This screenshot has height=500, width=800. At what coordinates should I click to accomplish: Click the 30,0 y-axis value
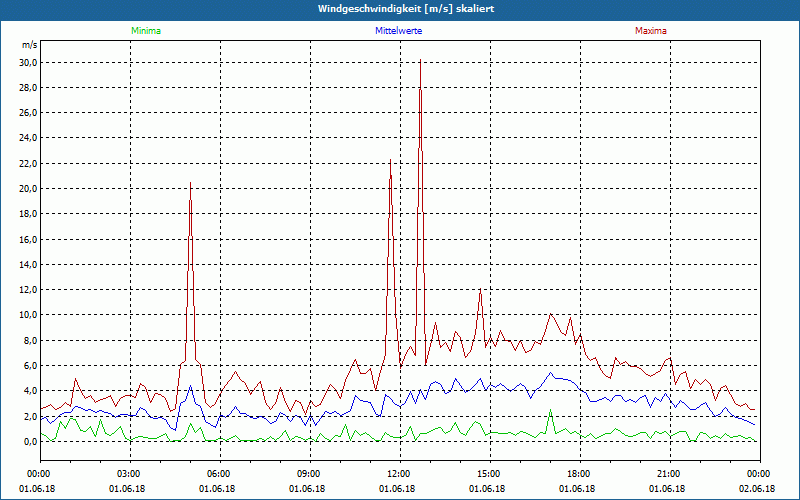click(x=29, y=63)
